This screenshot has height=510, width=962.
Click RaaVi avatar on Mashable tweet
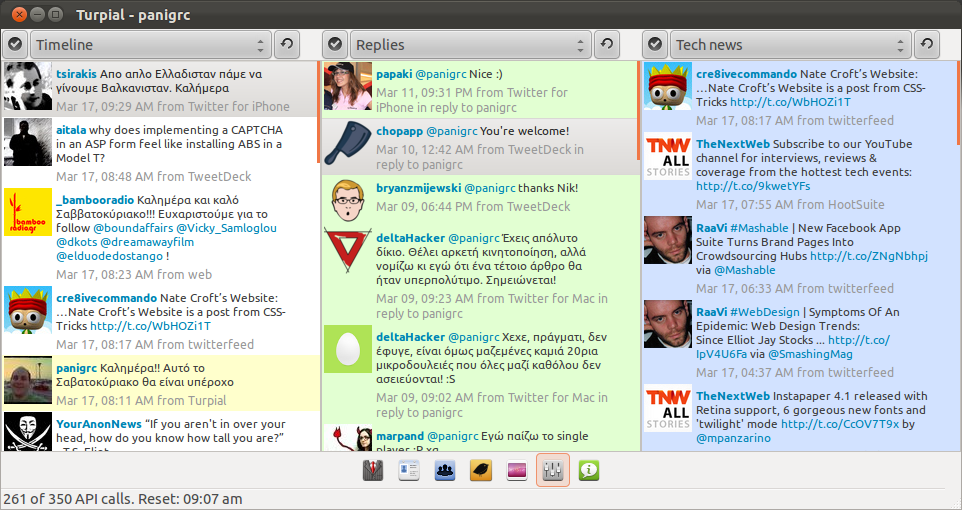[668, 240]
